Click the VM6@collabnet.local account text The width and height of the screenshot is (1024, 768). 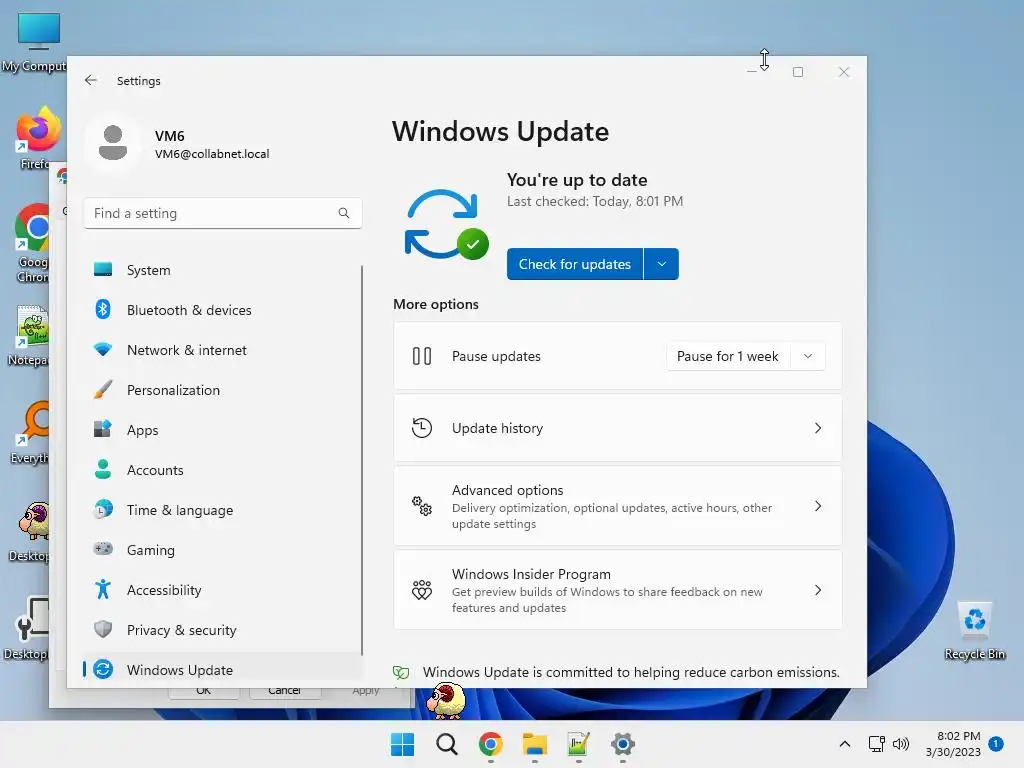(212, 153)
